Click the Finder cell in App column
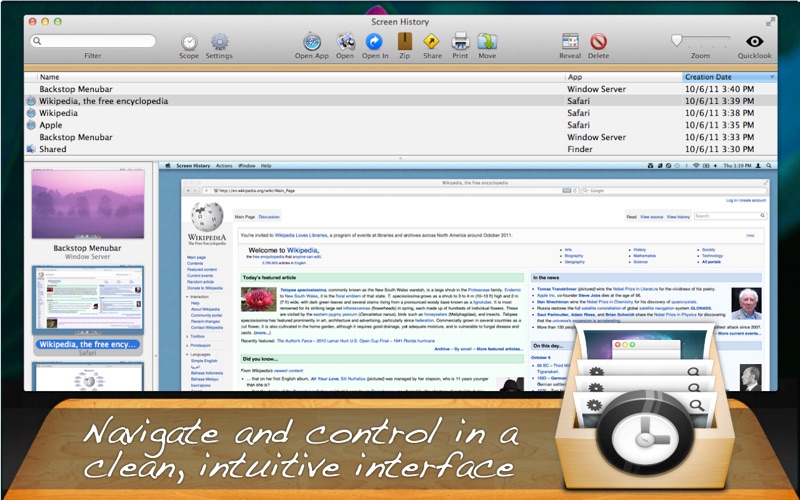800x500 pixels. tap(580, 149)
